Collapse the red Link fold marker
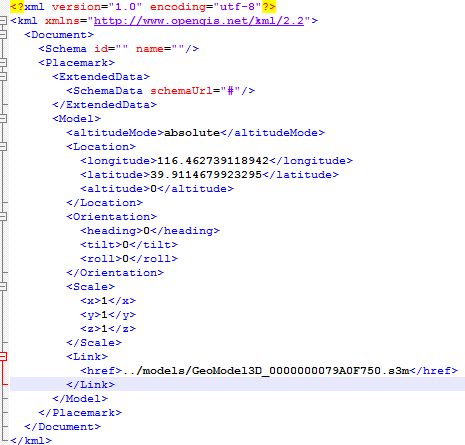 click(x=3, y=357)
